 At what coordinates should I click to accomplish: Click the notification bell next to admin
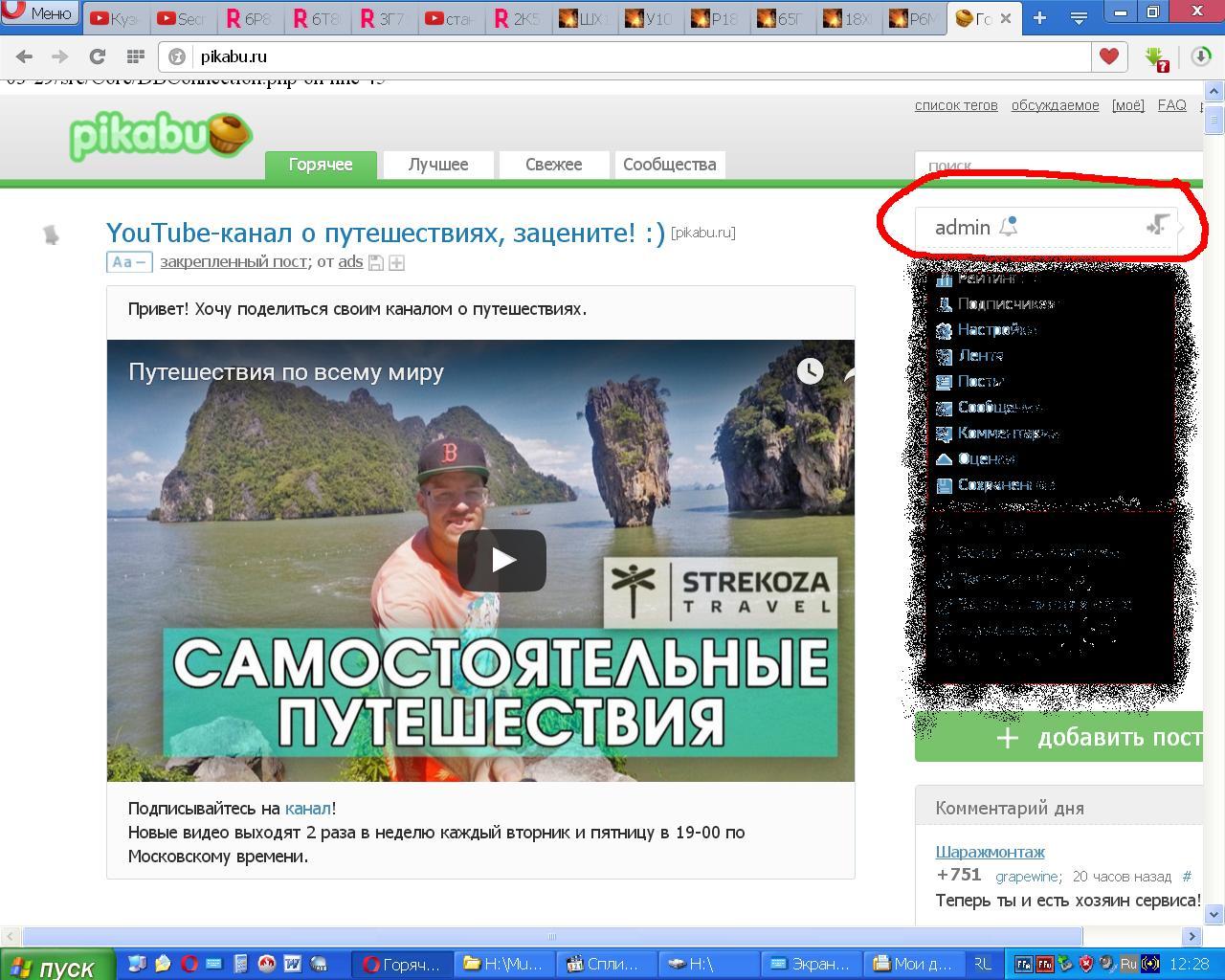point(1008,227)
